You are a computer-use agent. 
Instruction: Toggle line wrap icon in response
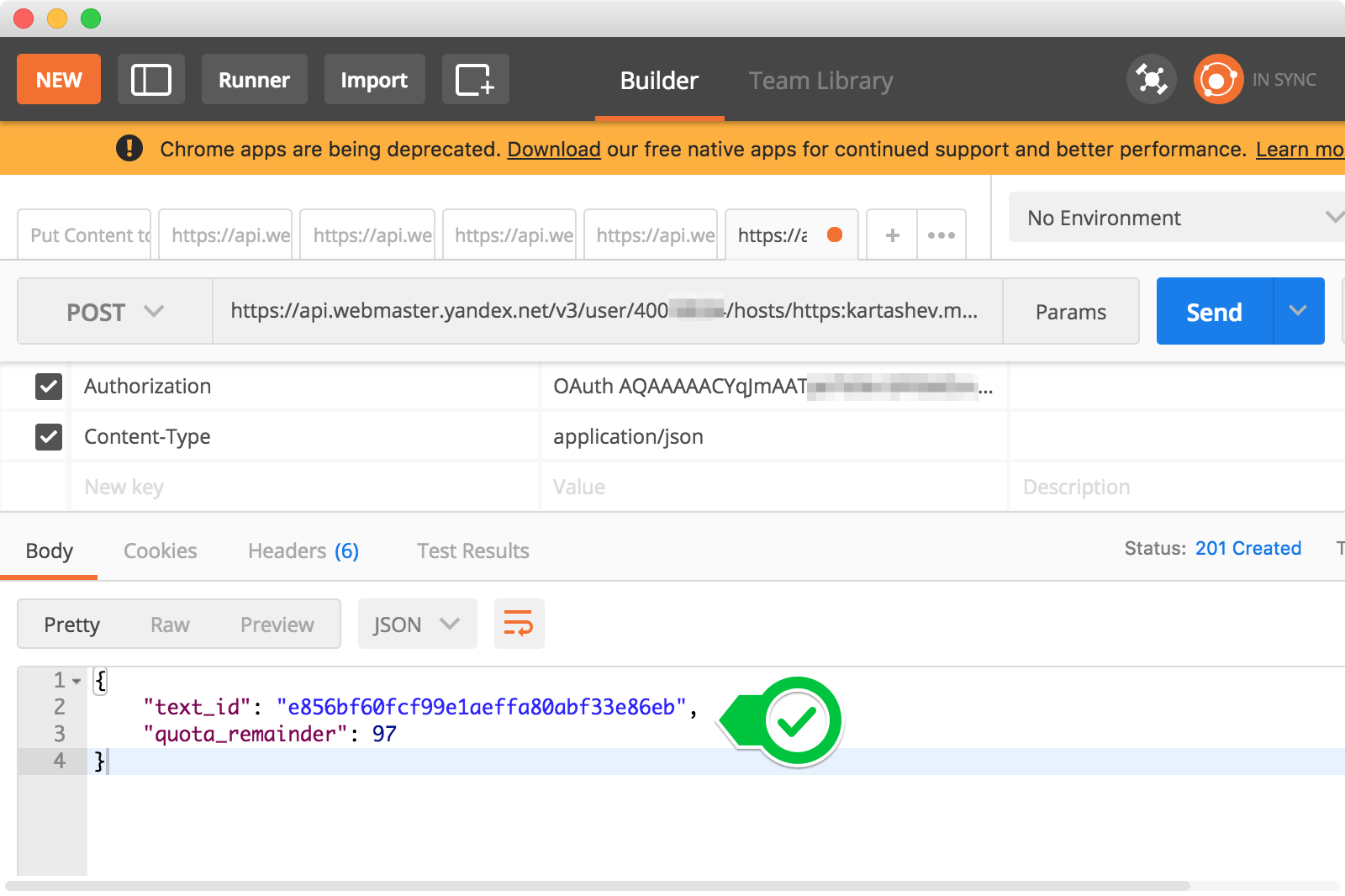(x=519, y=624)
